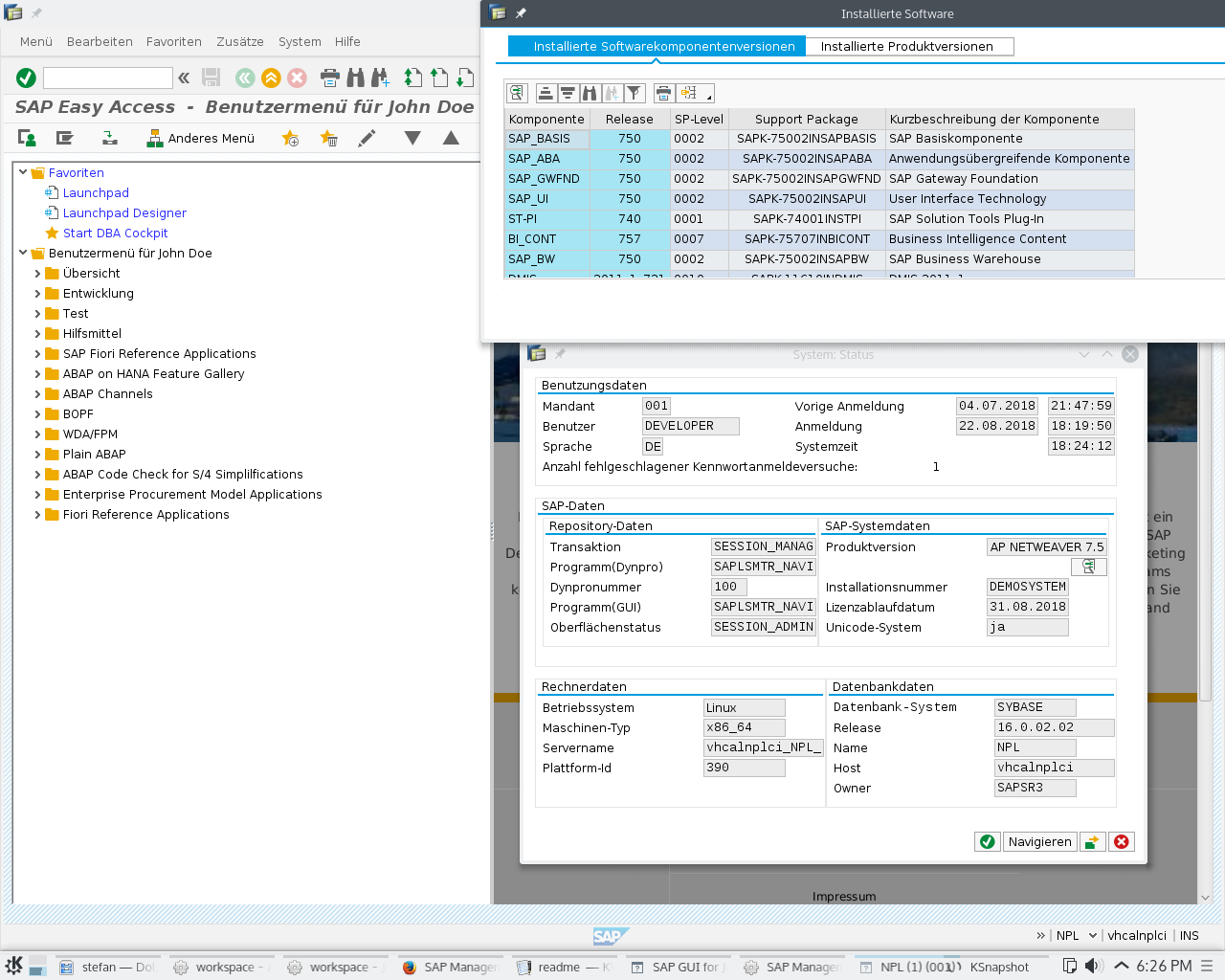
Task: Switch to Installierte Produktversionen tab
Action: coord(906,47)
